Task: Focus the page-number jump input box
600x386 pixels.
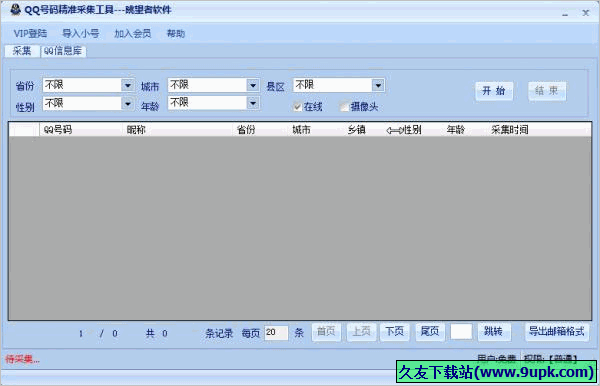Action: tap(461, 332)
